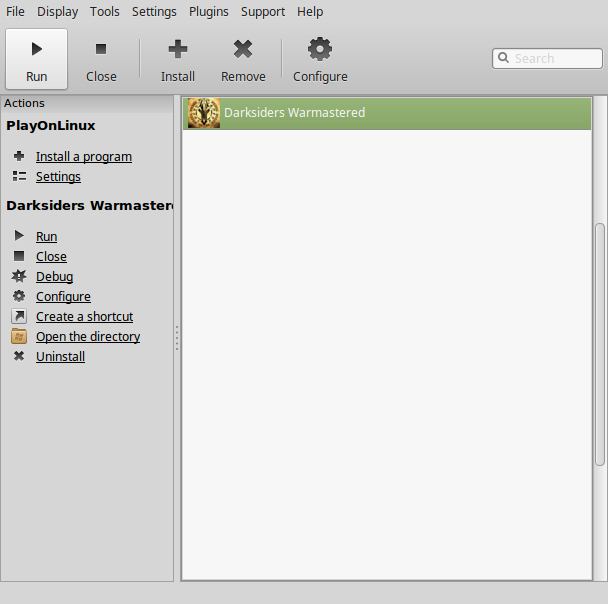Click the sidebar Close link
Viewport: 608px width, 604px height.
[51, 257]
